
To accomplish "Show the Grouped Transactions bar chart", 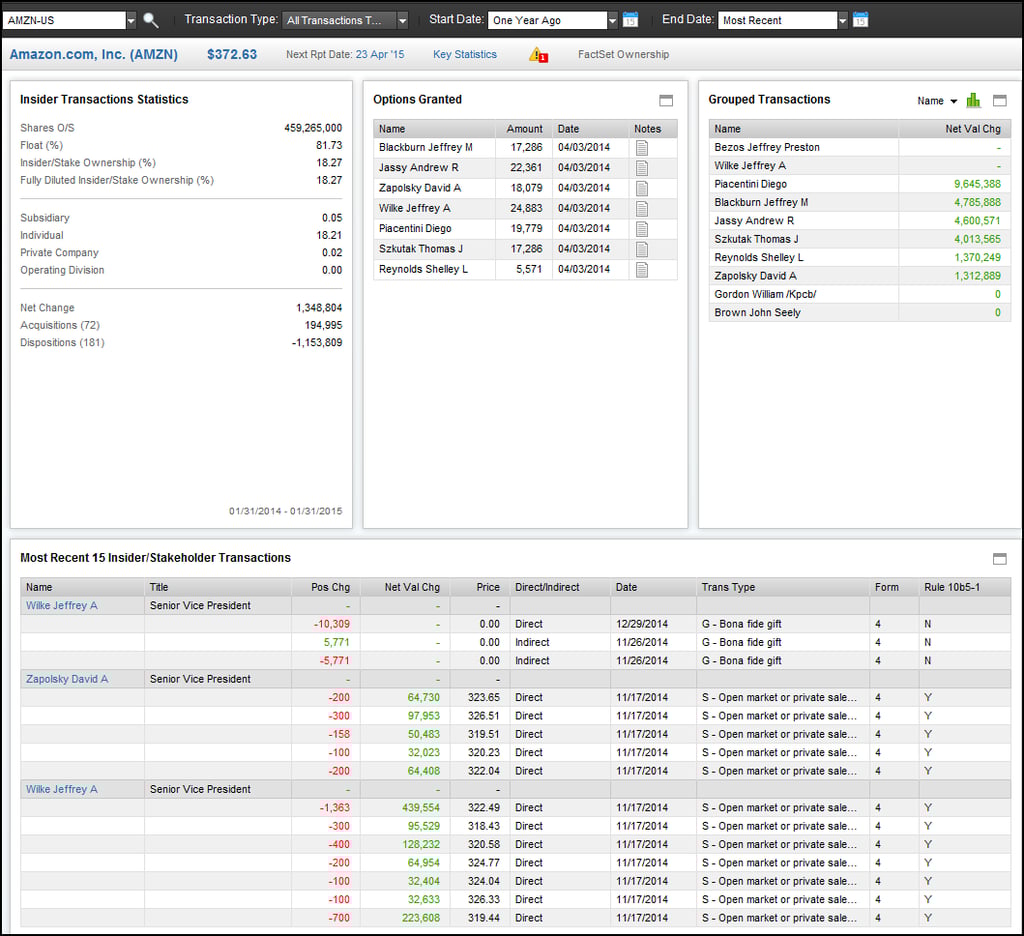I will (973, 101).
